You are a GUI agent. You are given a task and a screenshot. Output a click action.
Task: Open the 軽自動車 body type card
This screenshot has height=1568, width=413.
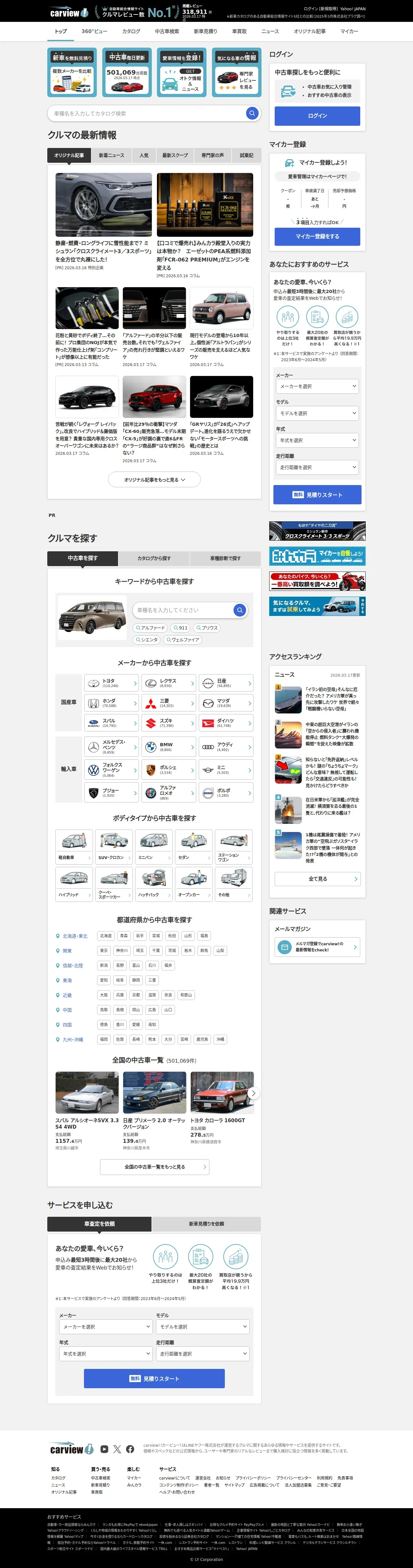(74, 847)
